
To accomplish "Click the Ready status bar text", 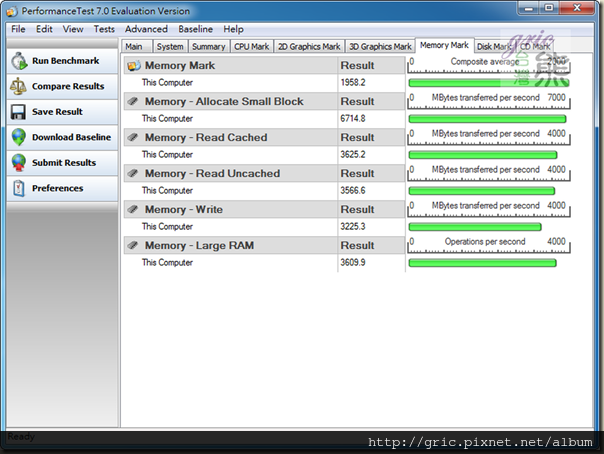I will [21, 437].
